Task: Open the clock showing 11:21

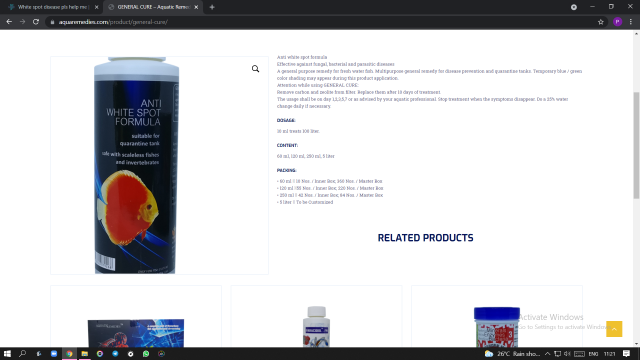Action: pos(610,354)
